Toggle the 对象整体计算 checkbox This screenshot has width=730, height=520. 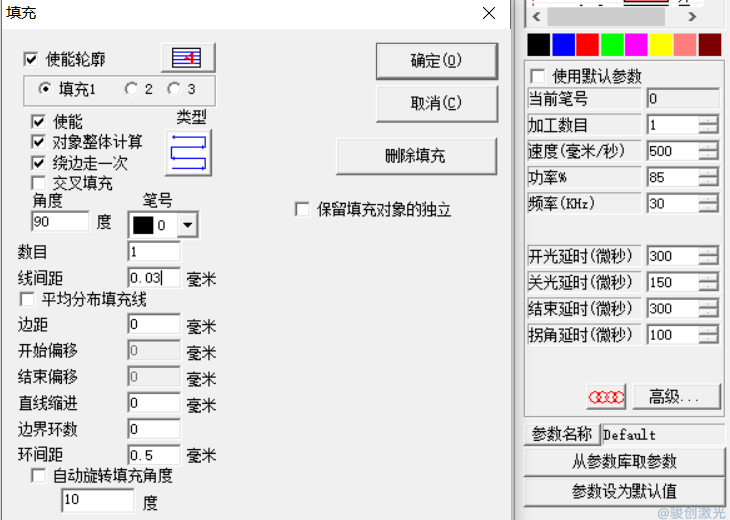point(39,142)
